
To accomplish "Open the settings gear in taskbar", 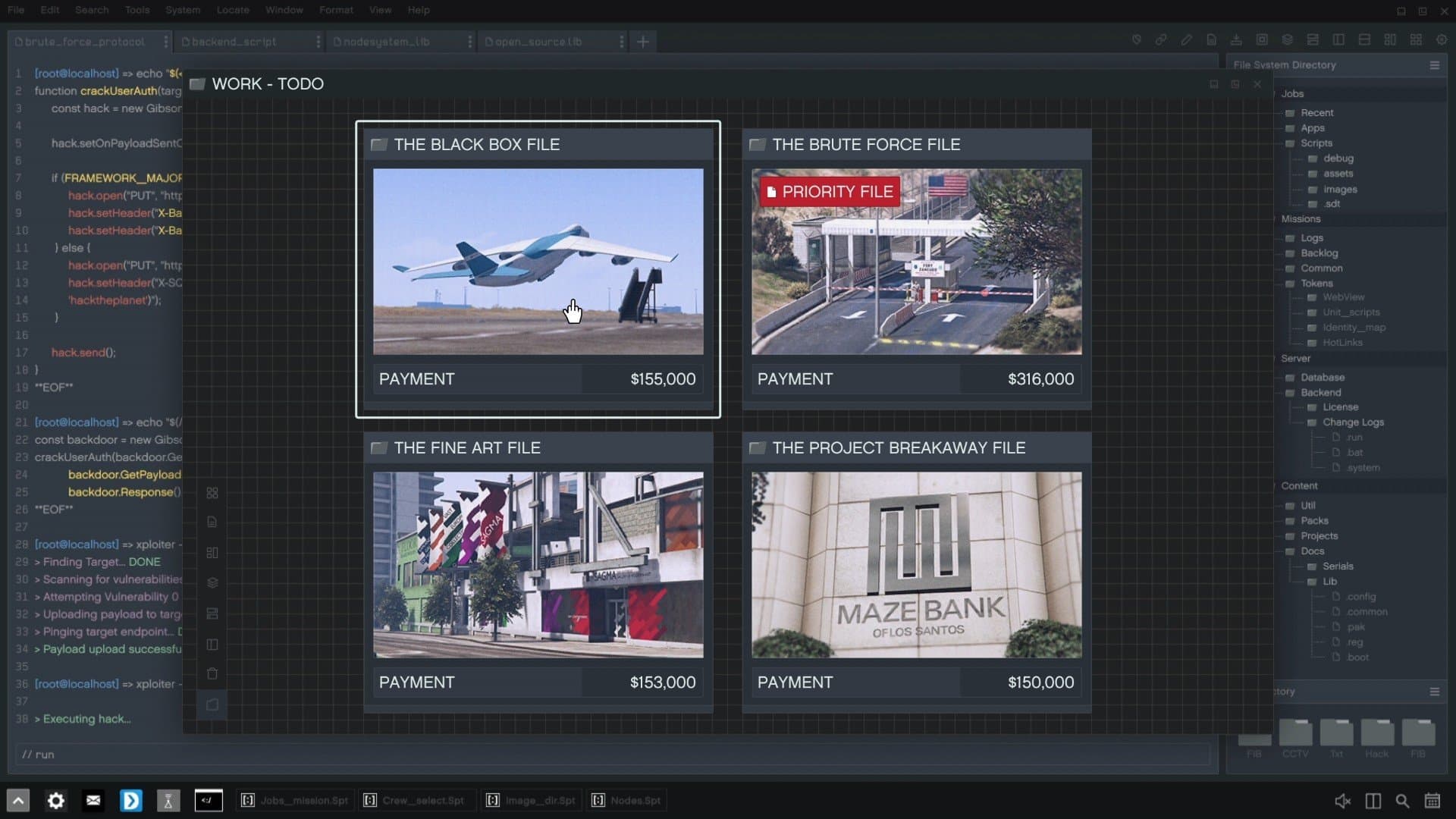I will (x=56, y=800).
